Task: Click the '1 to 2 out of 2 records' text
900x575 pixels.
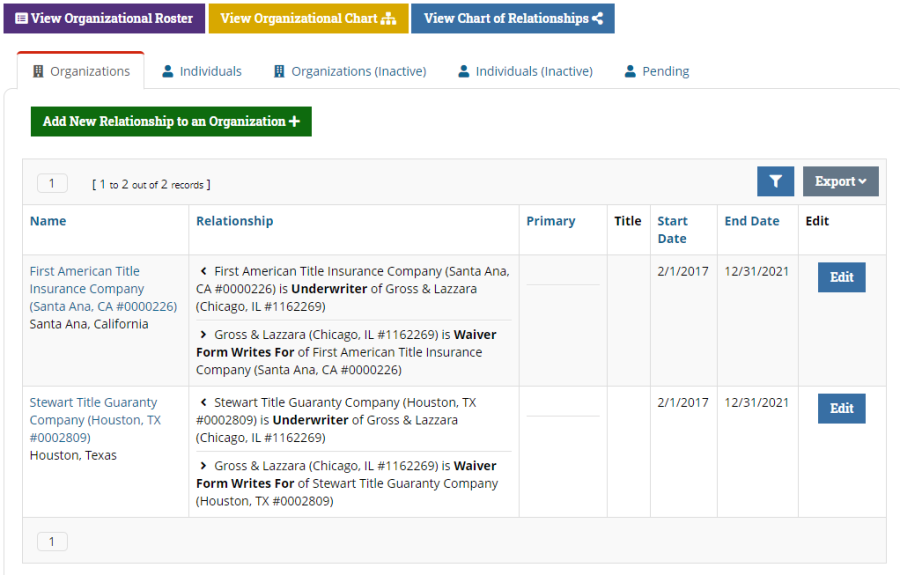Action: tap(152, 184)
